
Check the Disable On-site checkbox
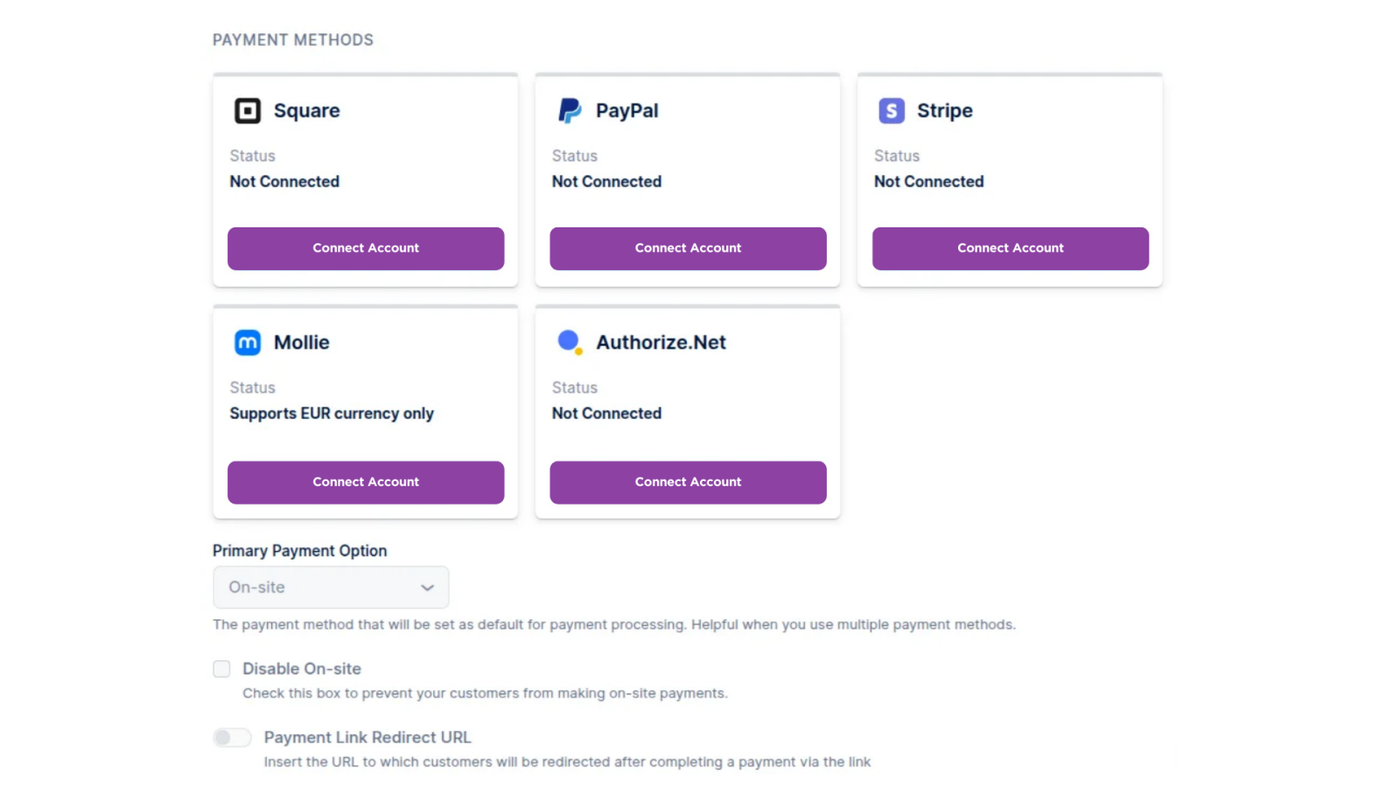222,669
